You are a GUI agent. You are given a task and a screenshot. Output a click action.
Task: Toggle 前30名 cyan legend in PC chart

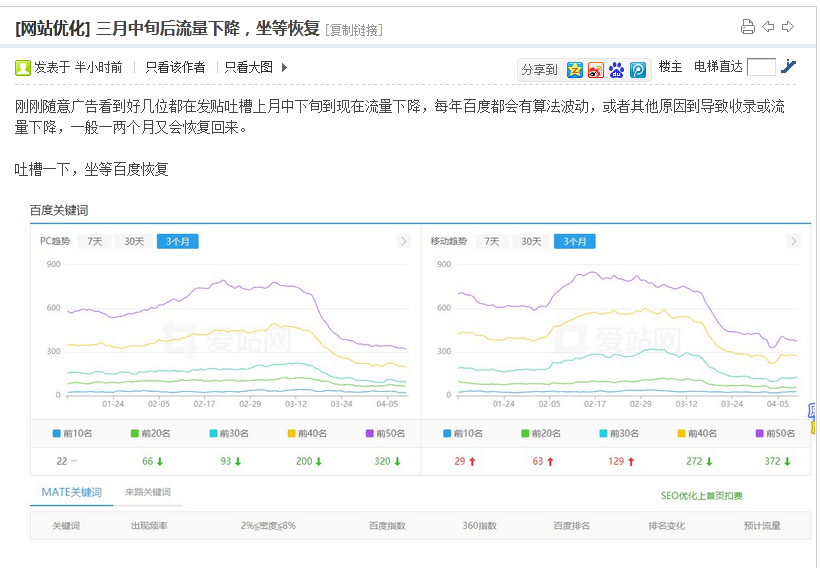pos(229,433)
